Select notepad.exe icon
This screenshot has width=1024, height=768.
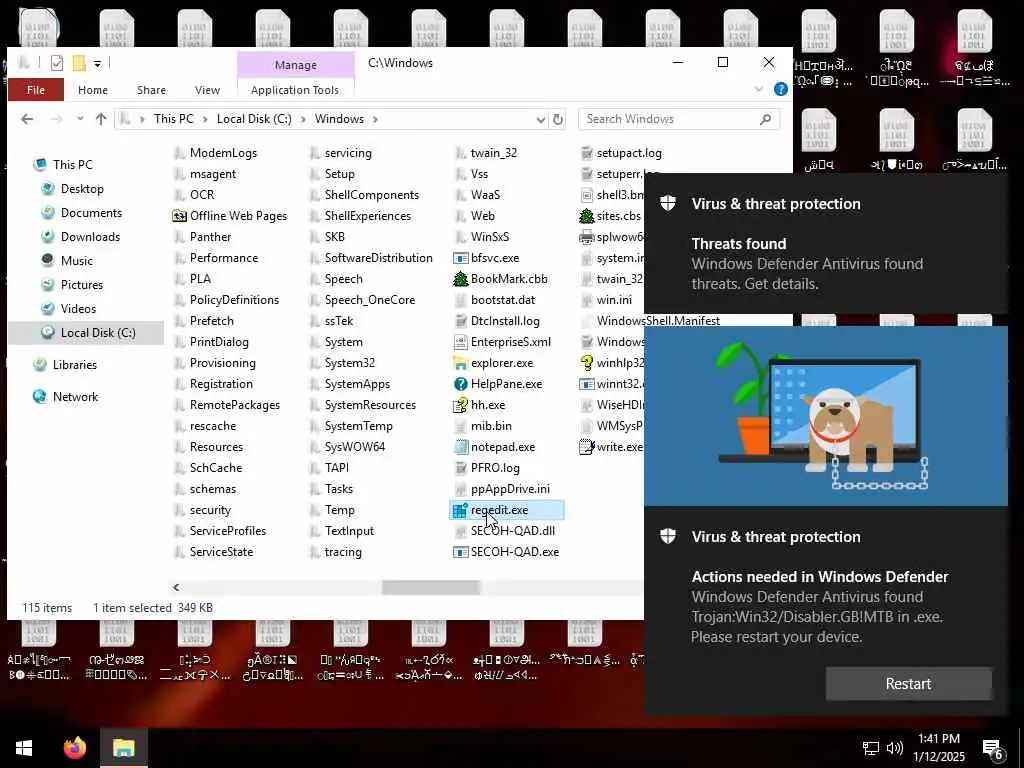[x=460, y=447]
